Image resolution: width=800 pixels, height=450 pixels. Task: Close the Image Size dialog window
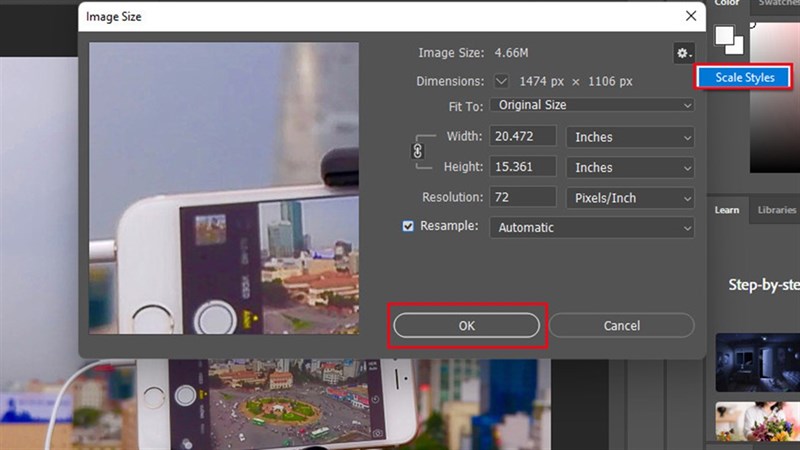click(x=691, y=16)
